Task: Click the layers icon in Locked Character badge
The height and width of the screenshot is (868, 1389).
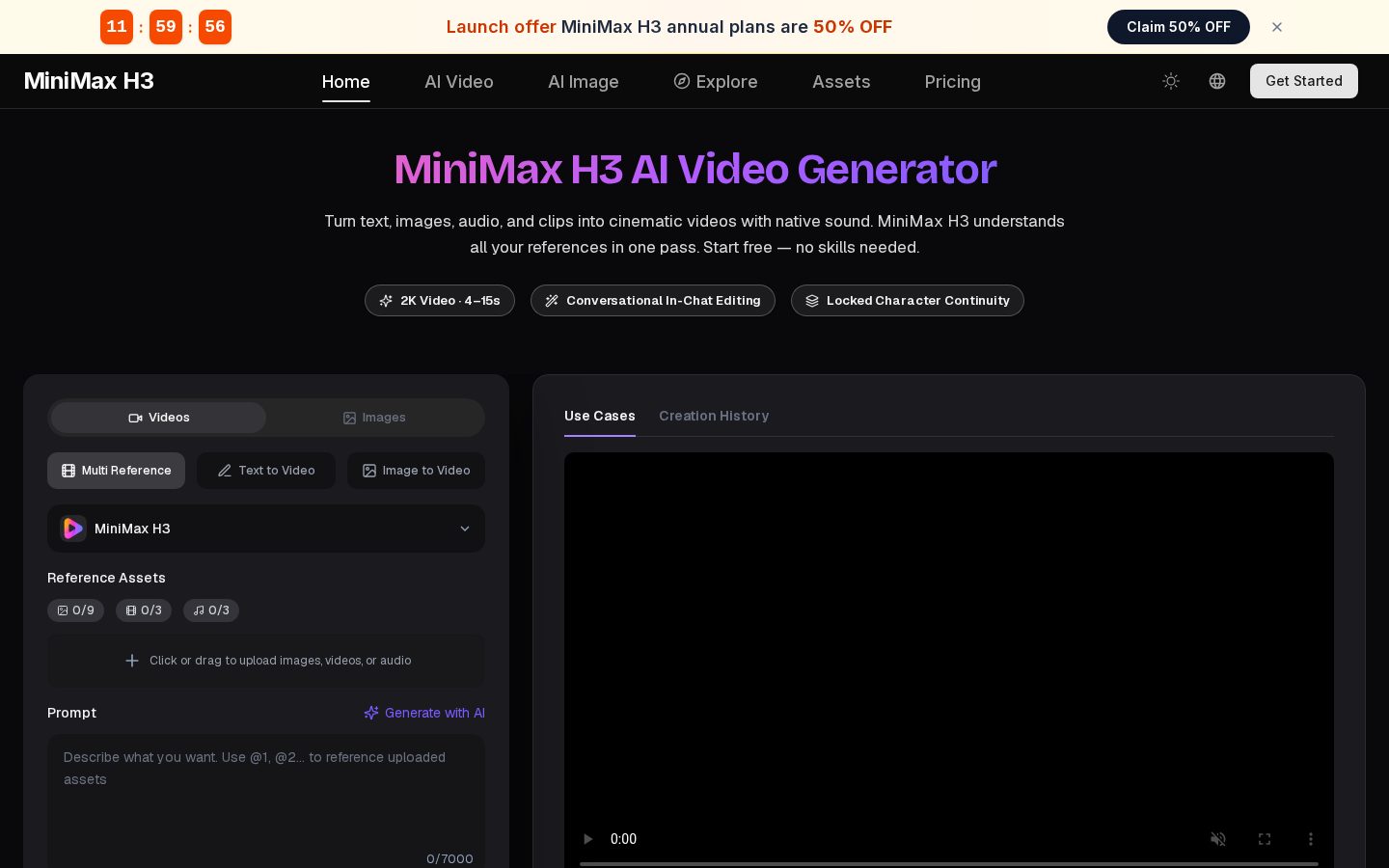Action: click(x=812, y=301)
